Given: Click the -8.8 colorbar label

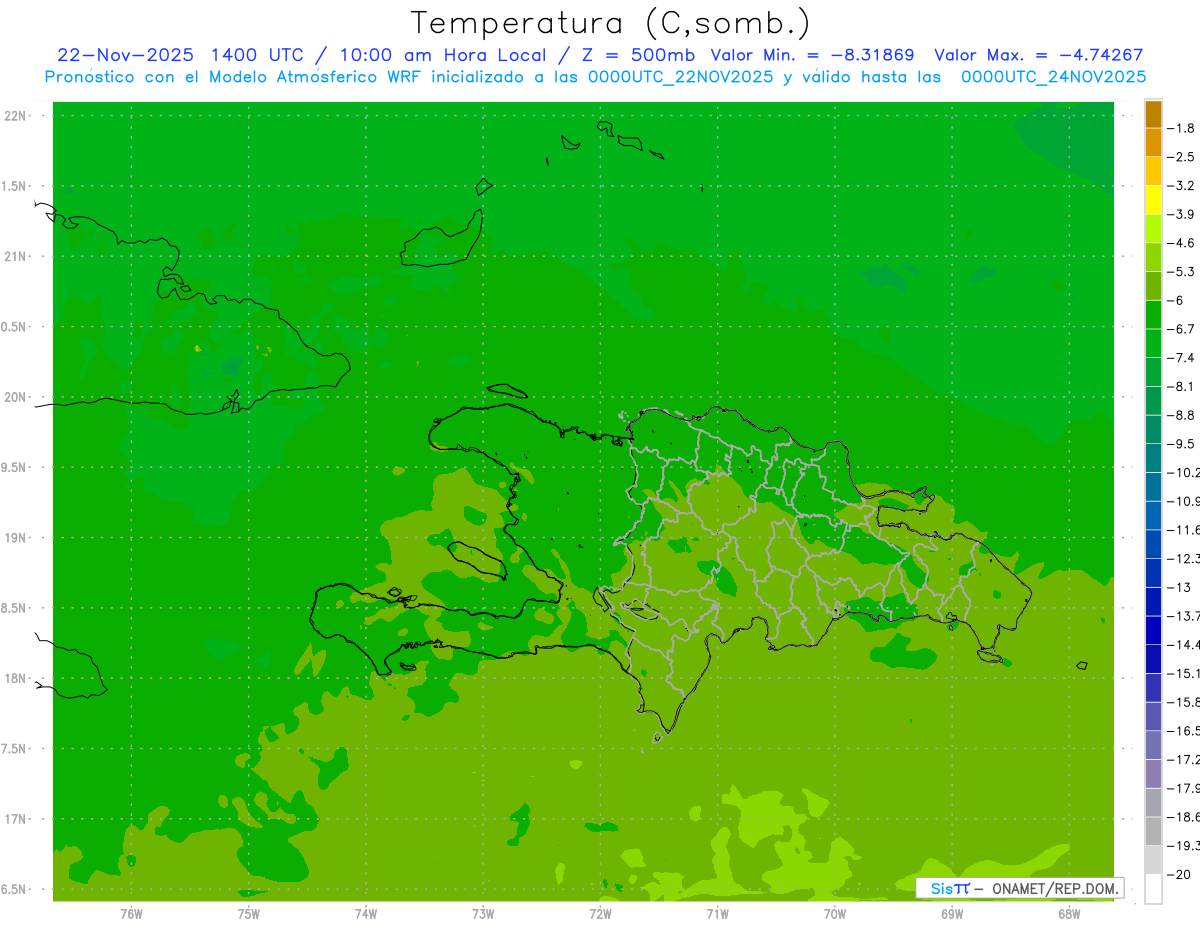Looking at the screenshot, I should click(1182, 415).
